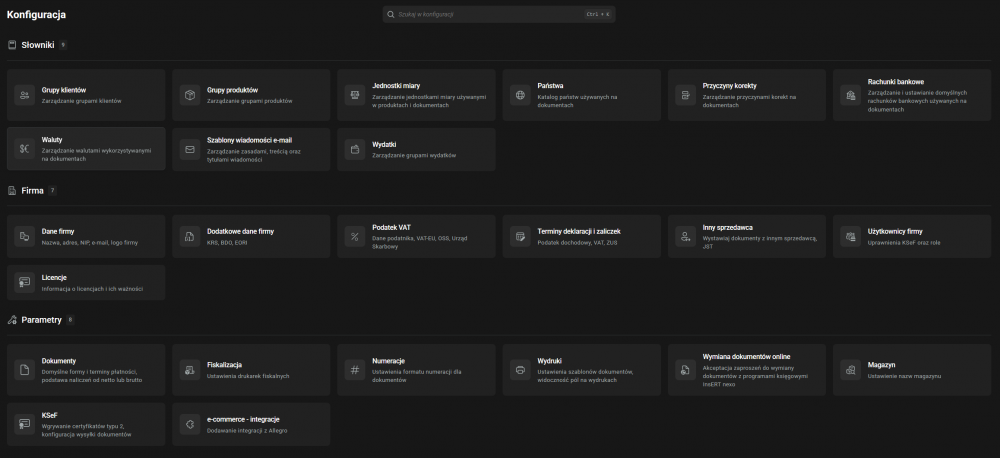The image size is (1000, 458).
Task: Click the Dokumenty file icon
Action: [24, 370]
